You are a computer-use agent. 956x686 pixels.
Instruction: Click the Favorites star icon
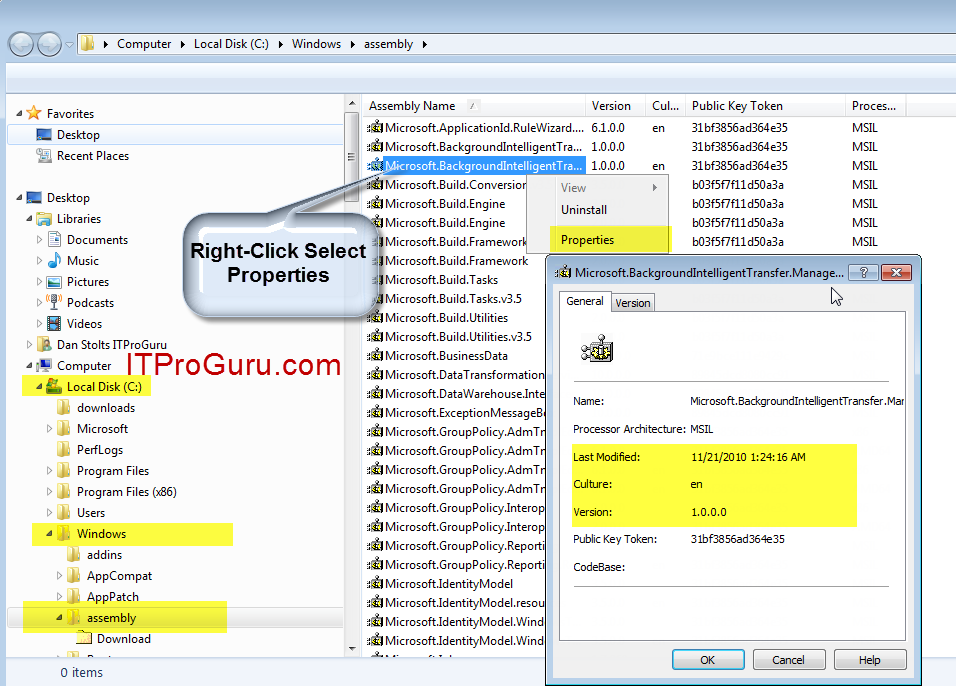[34, 113]
